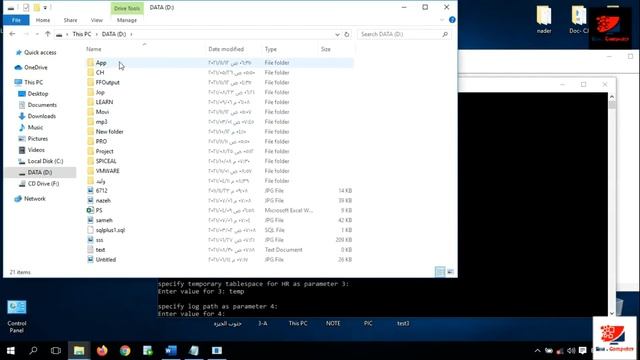The width and height of the screenshot is (640, 360).
Task: Select Quick access in the navigation pane
Action: 40,52
